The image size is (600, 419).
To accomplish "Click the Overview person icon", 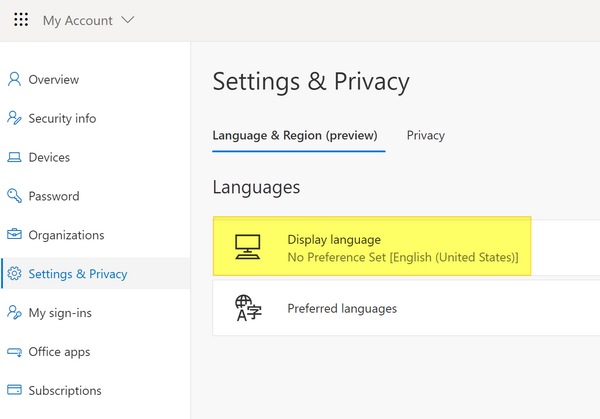I will pos(14,79).
